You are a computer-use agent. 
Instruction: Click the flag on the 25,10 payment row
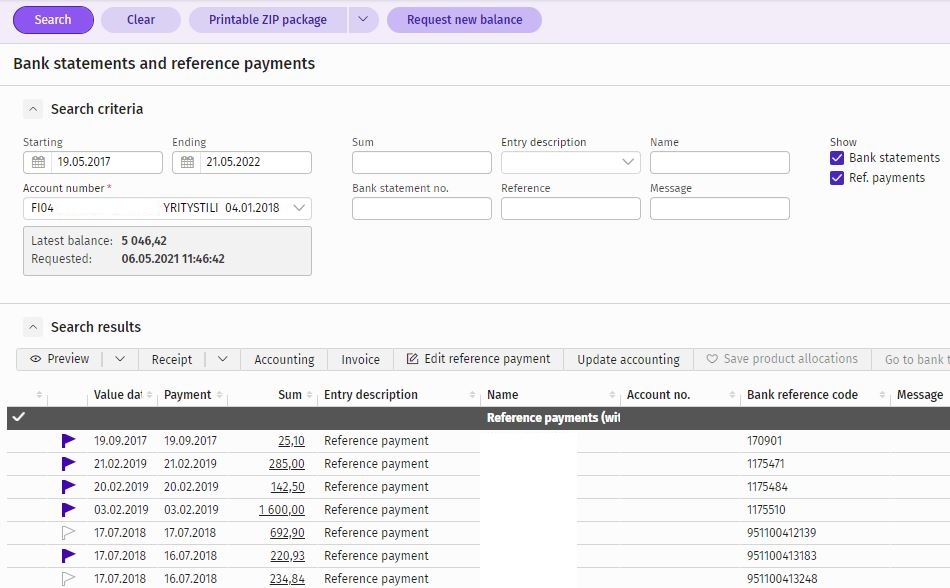pyautogui.click(x=68, y=441)
